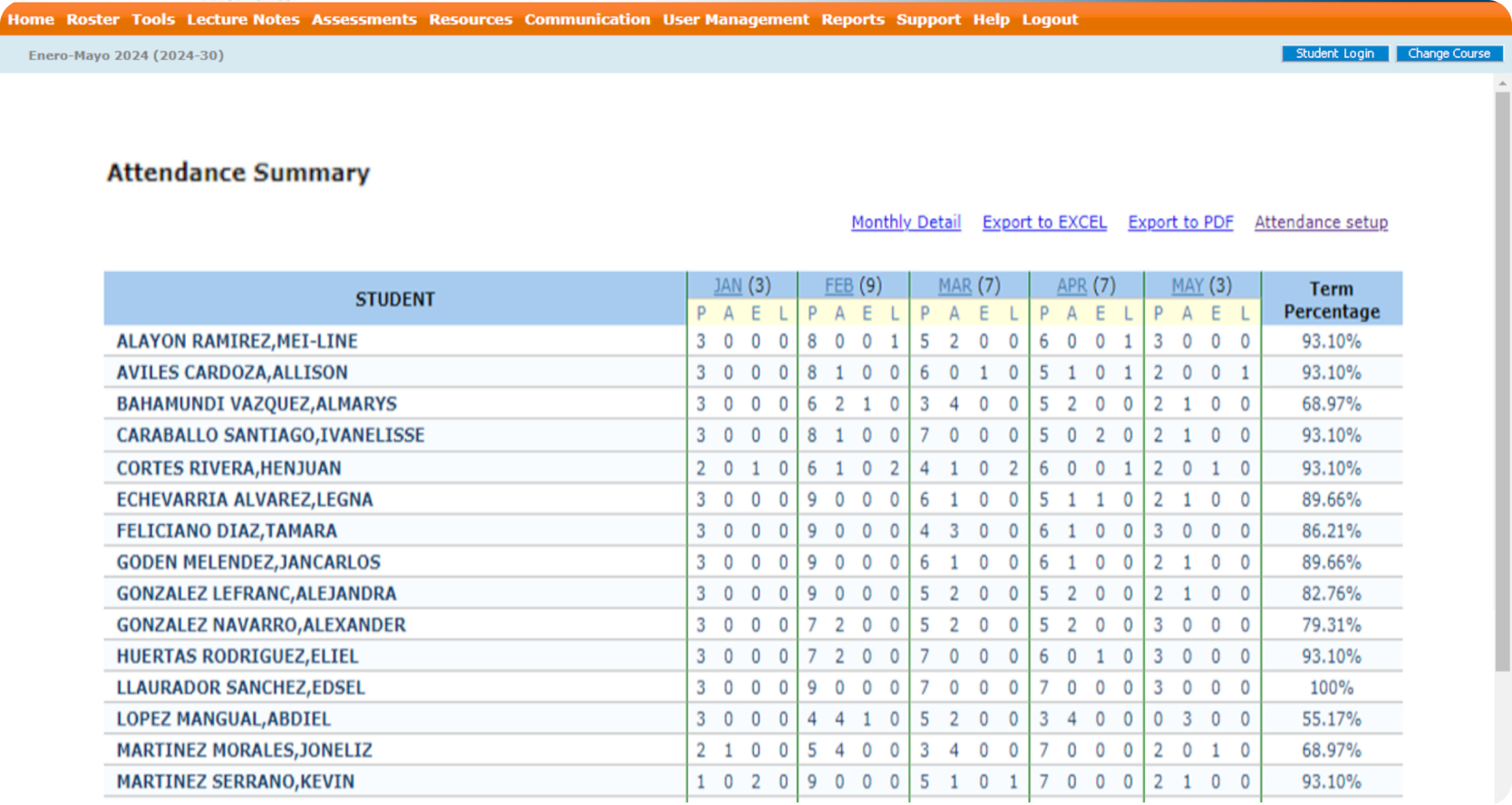Click the Change Course button
The width and height of the screenshot is (1512, 805).
click(1449, 53)
